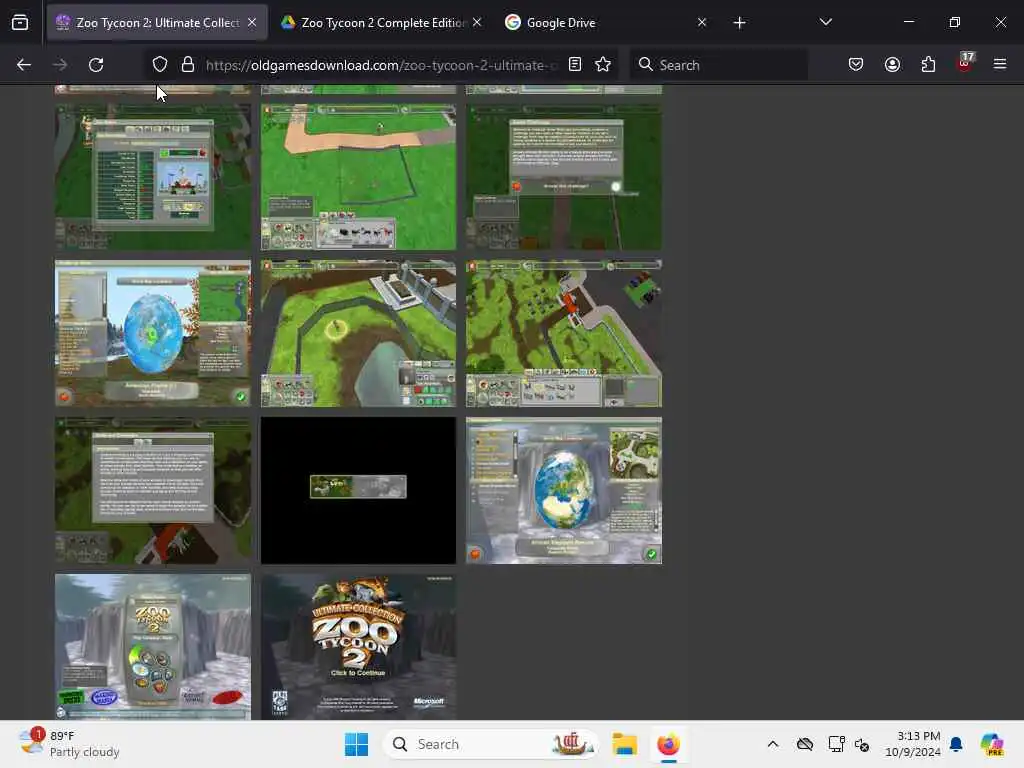Open the Pocket save icon
Screen dimensions: 1024x768
click(856, 65)
